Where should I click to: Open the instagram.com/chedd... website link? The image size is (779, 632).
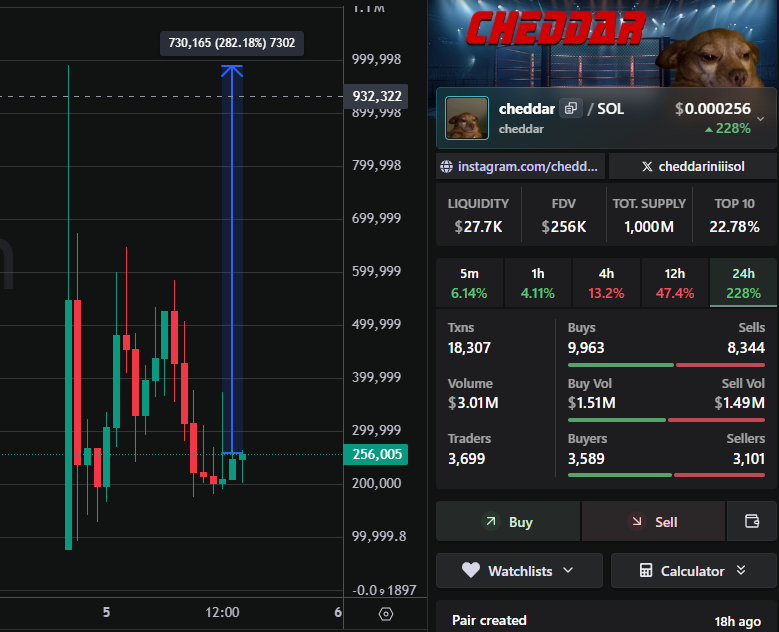pyautogui.click(x=520, y=166)
